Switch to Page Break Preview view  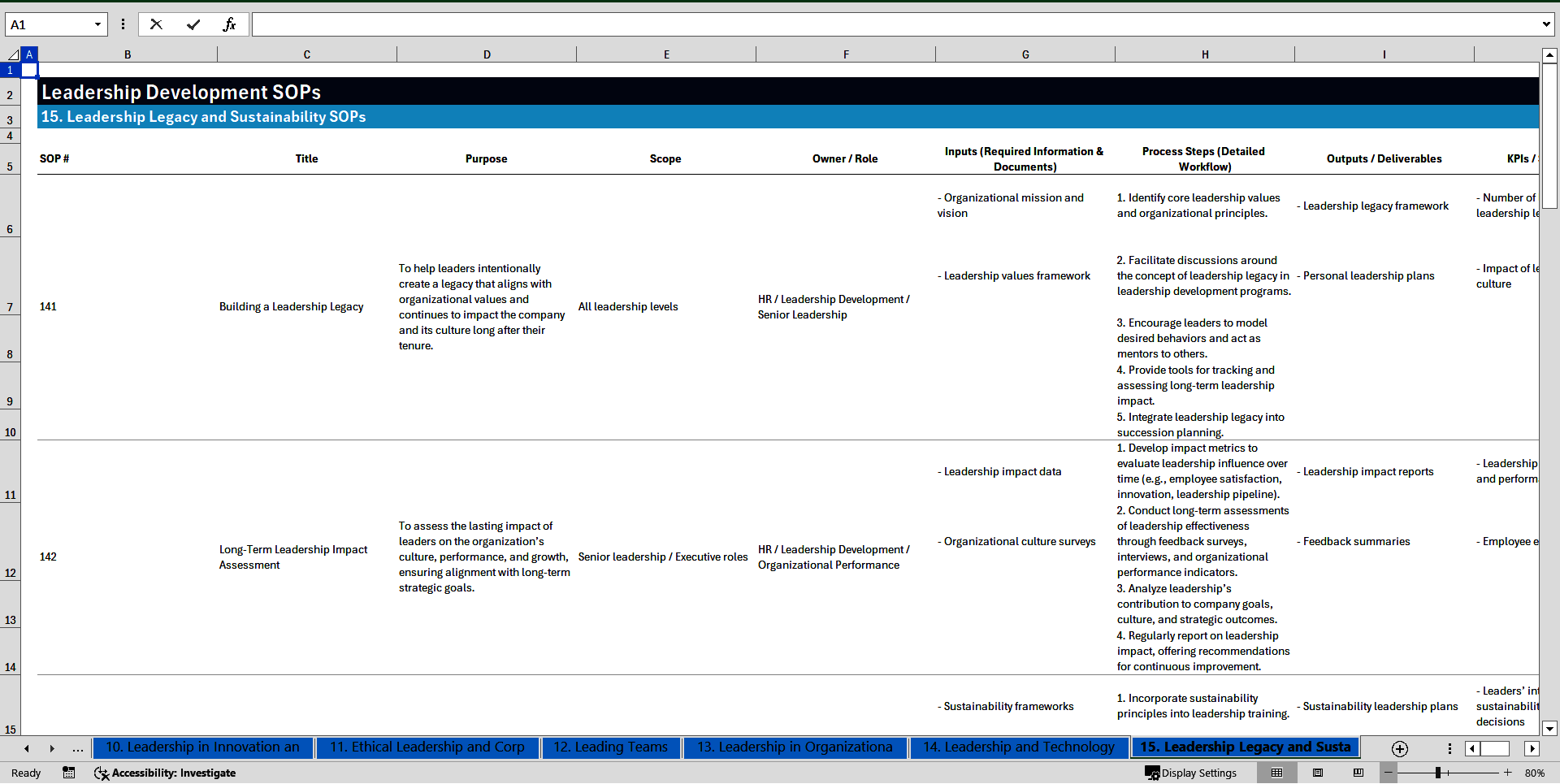point(1358,773)
